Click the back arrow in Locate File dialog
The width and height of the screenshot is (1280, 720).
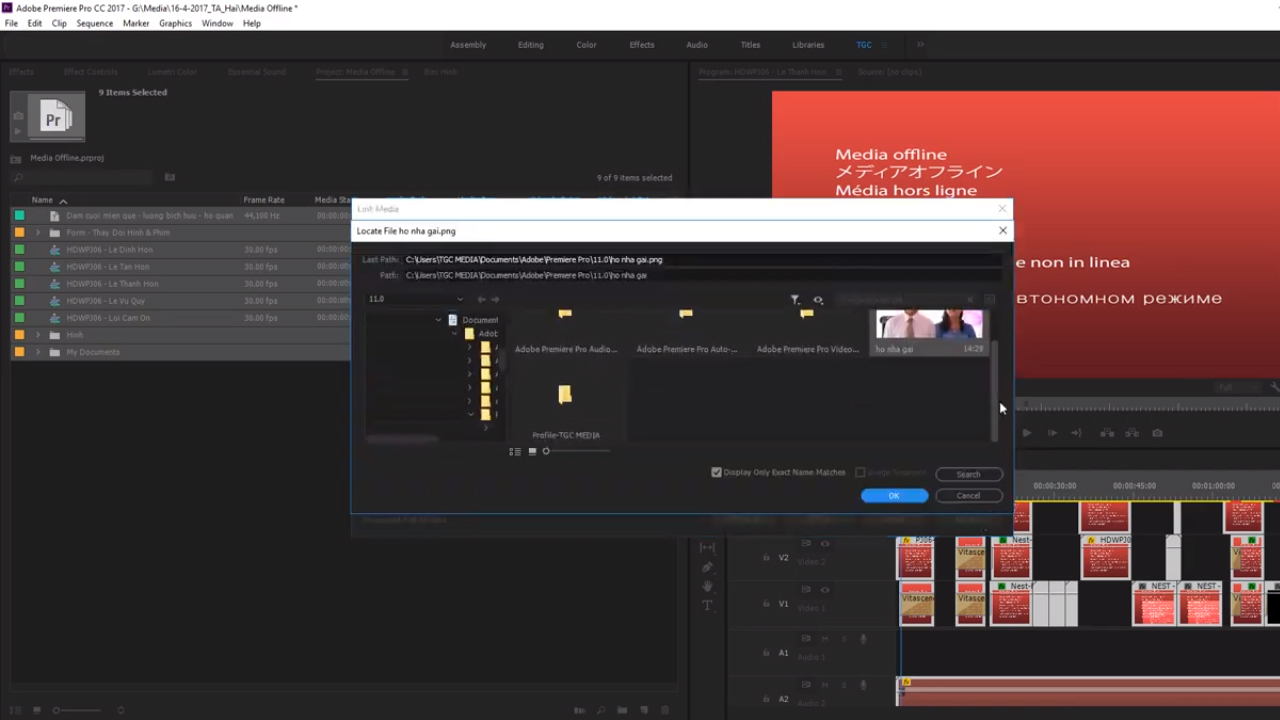point(481,299)
